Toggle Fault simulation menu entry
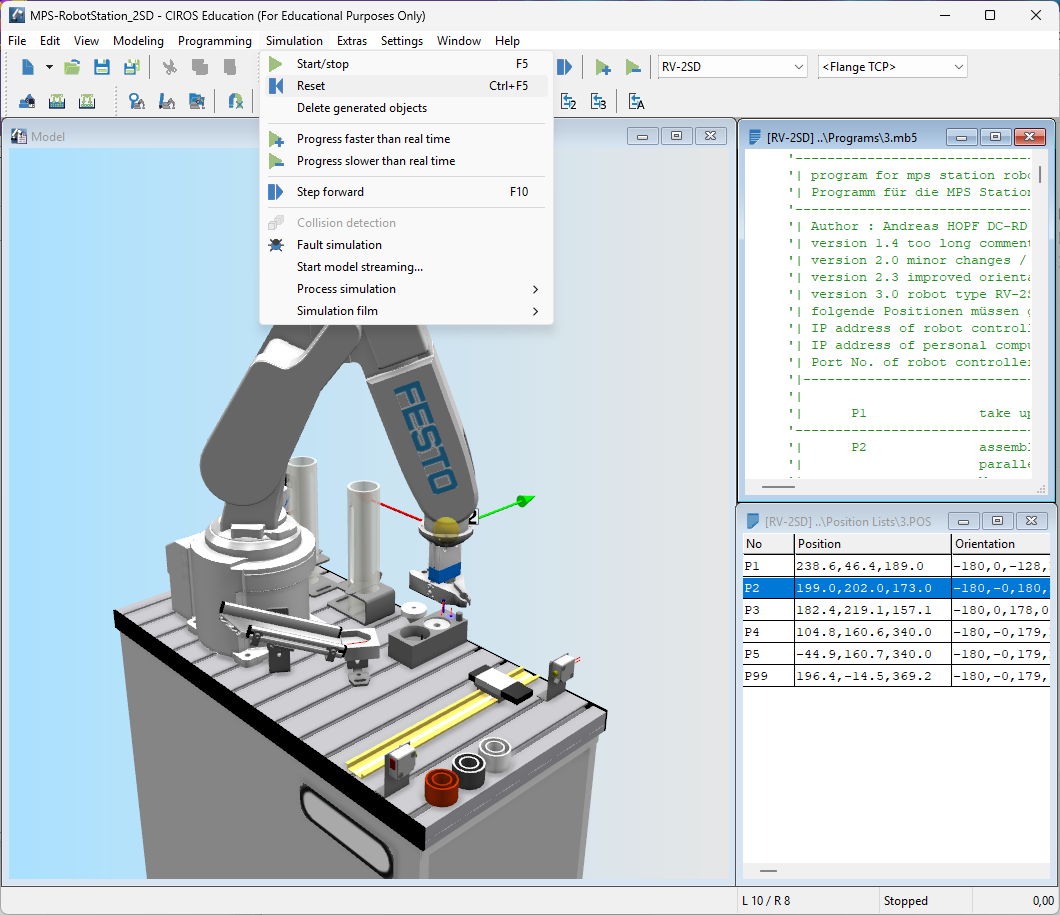Viewport: 1060px width, 915px height. point(406,245)
